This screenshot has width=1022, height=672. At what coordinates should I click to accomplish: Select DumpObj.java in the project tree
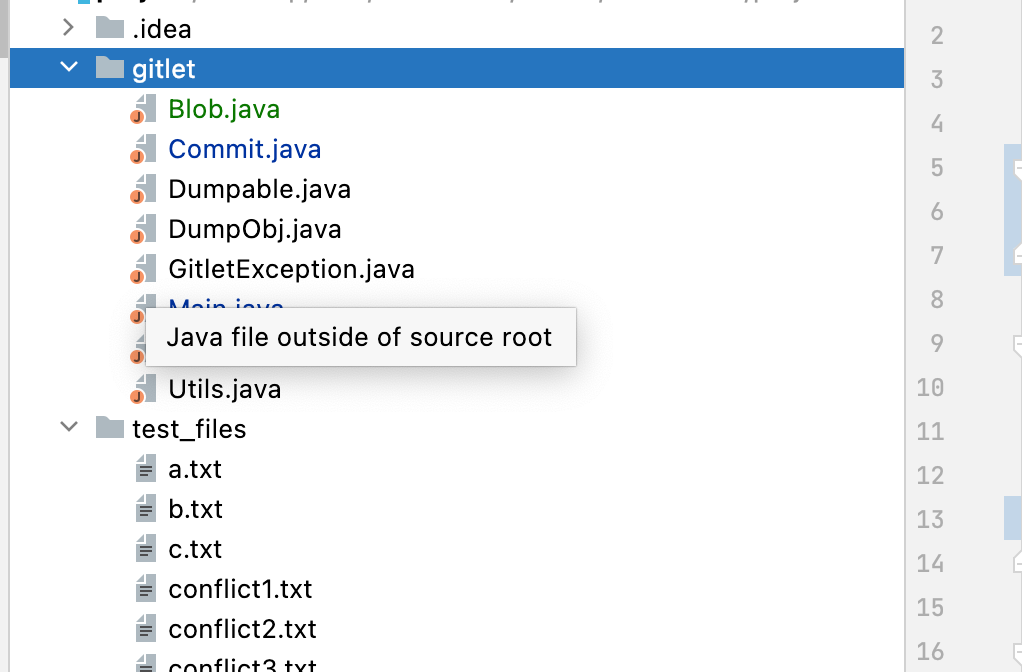point(255,229)
